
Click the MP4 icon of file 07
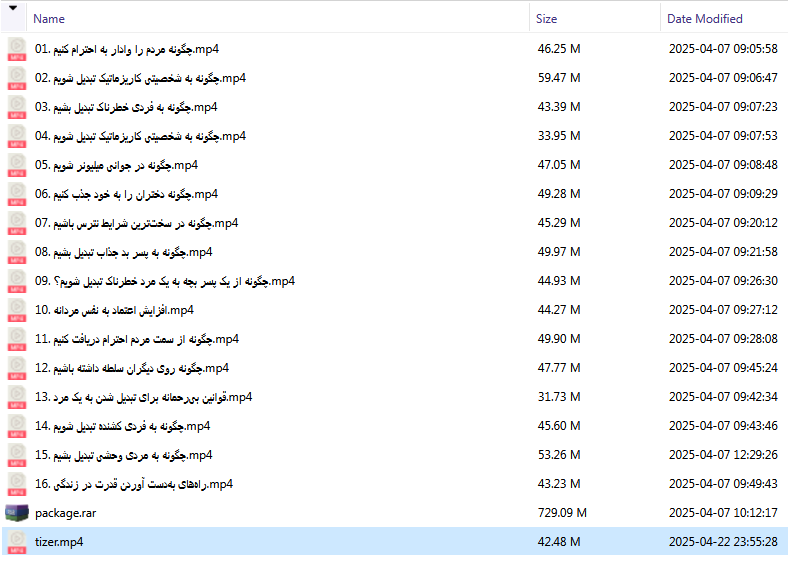(17, 223)
